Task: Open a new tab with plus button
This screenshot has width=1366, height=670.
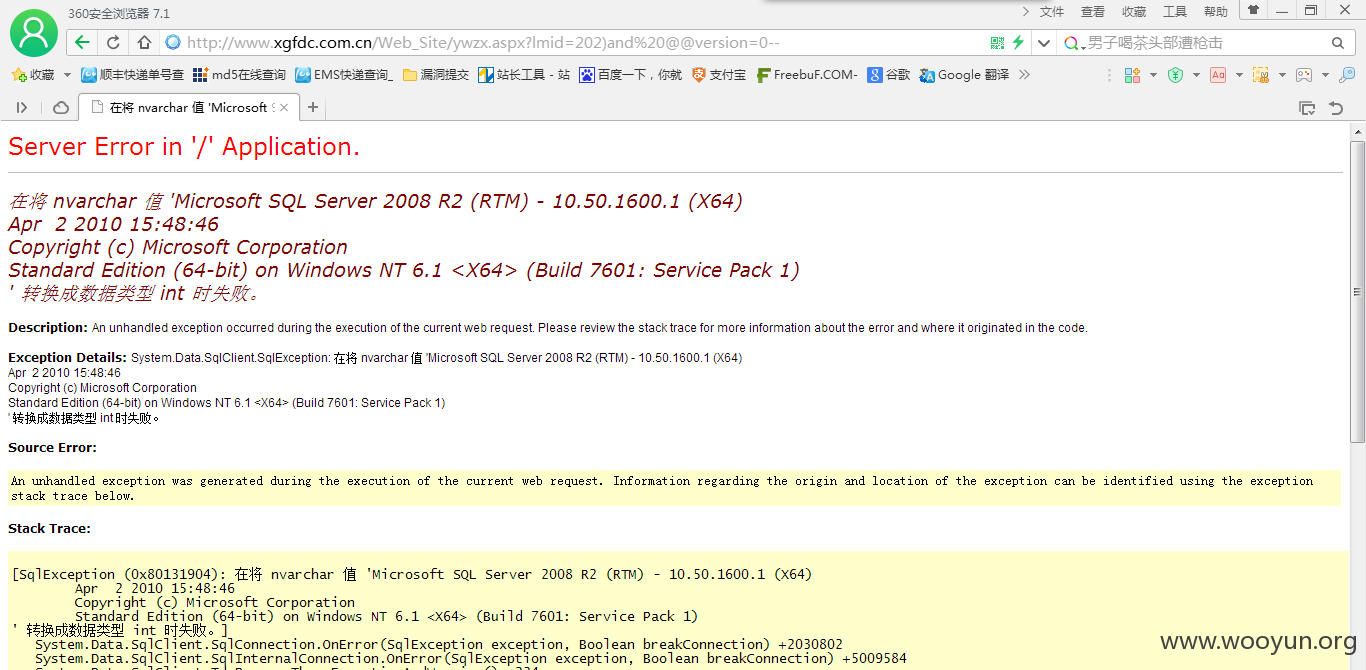Action: point(313,107)
